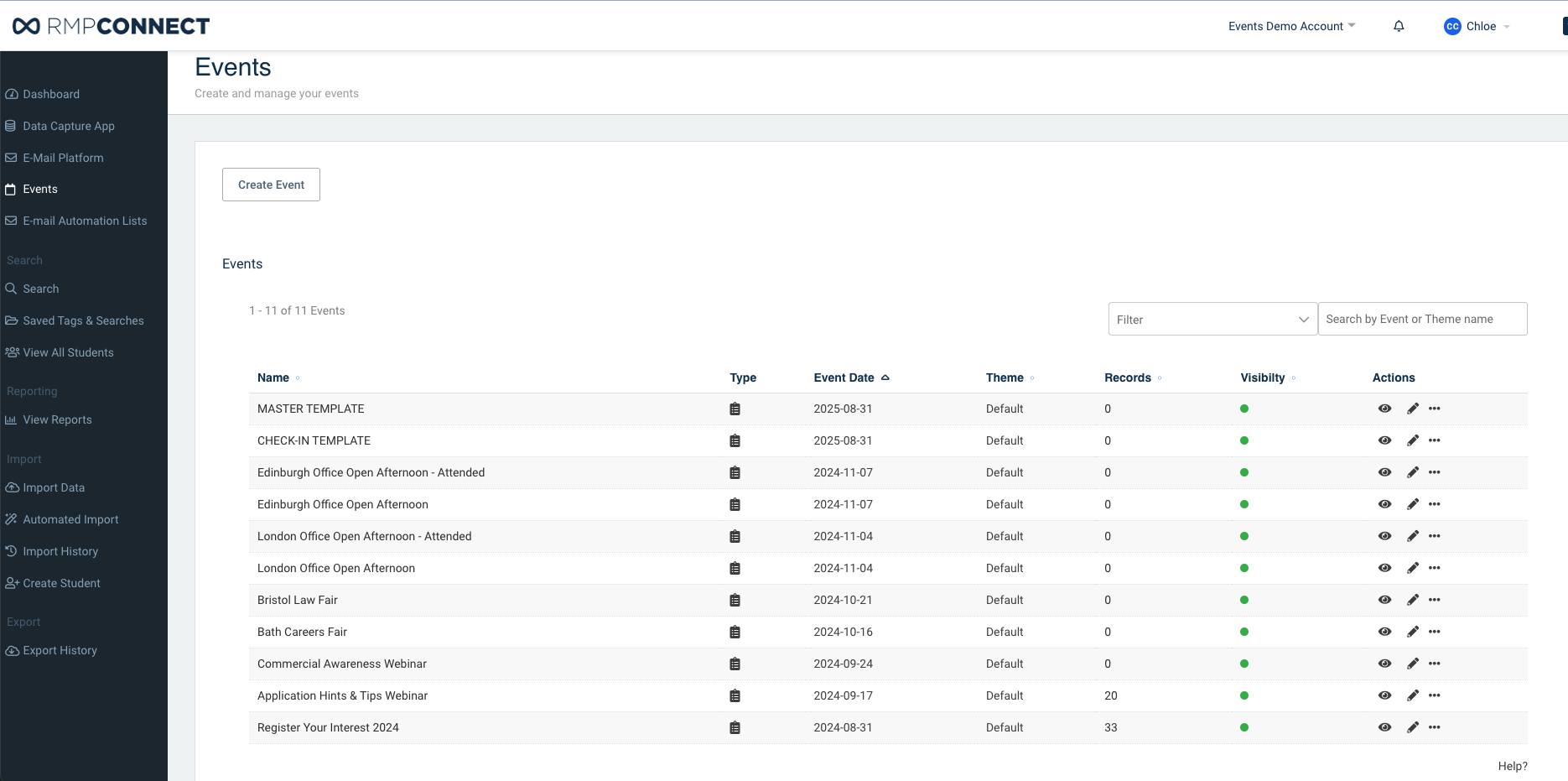Click the Create Event button
This screenshot has width=1568, height=781.
(271, 185)
